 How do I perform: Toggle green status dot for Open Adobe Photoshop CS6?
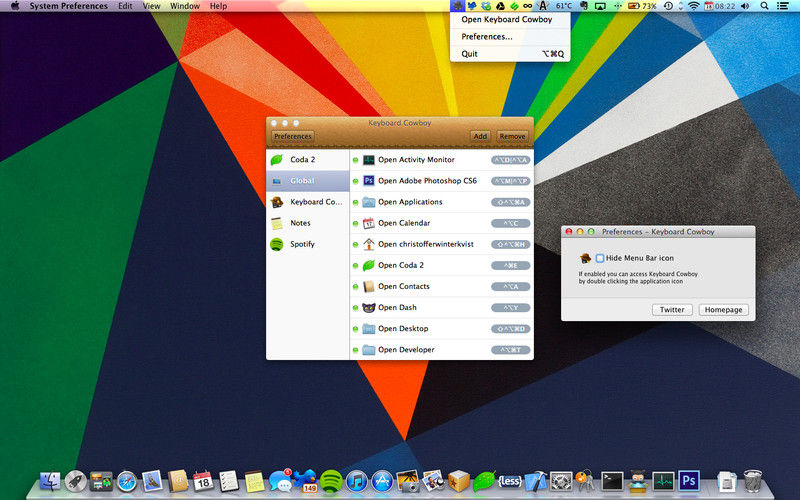356,181
